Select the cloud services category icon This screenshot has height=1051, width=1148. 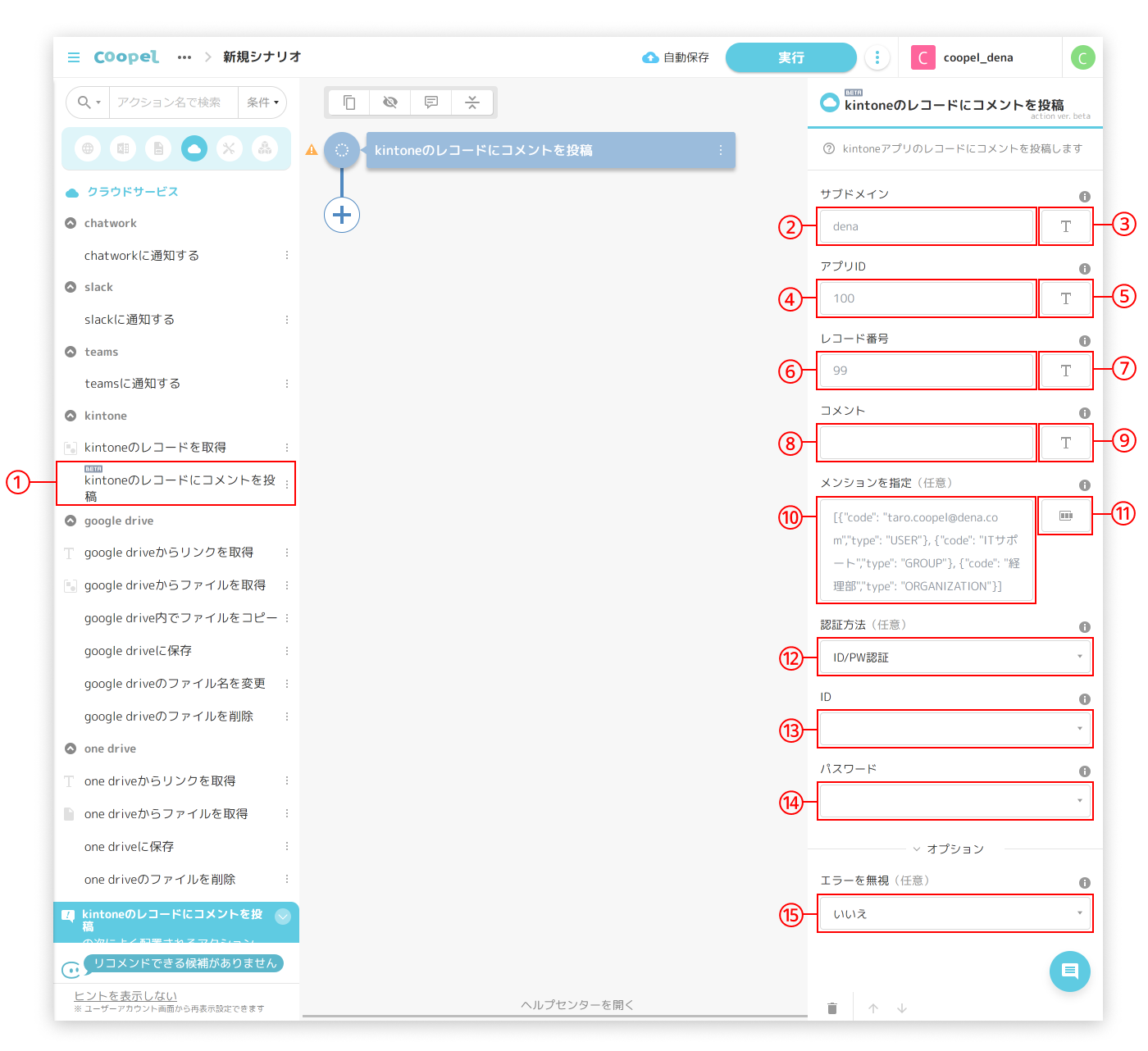tap(194, 148)
